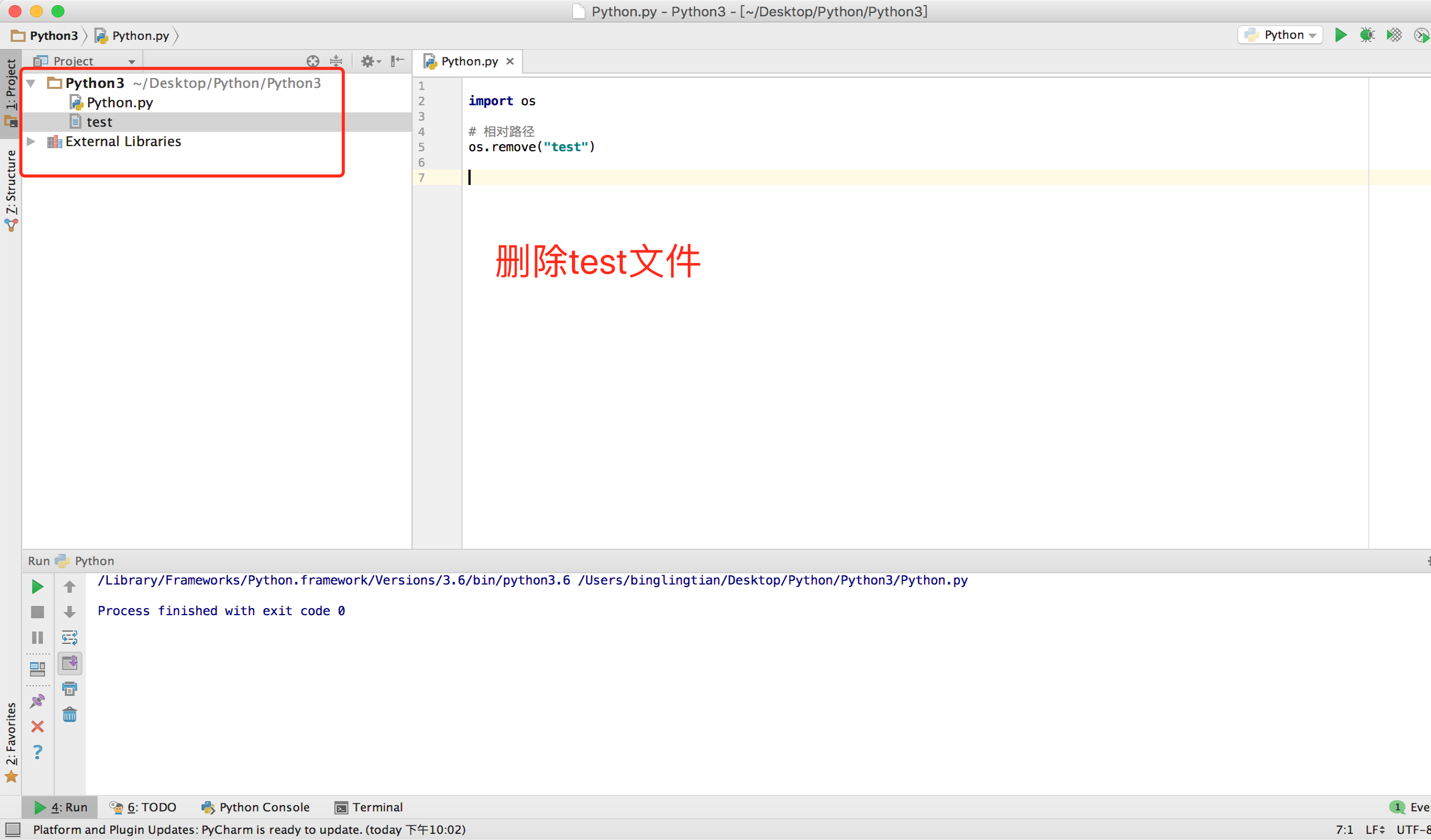The image size is (1431, 840).
Task: Click Run with Coverage icon
Action: coord(1394,35)
